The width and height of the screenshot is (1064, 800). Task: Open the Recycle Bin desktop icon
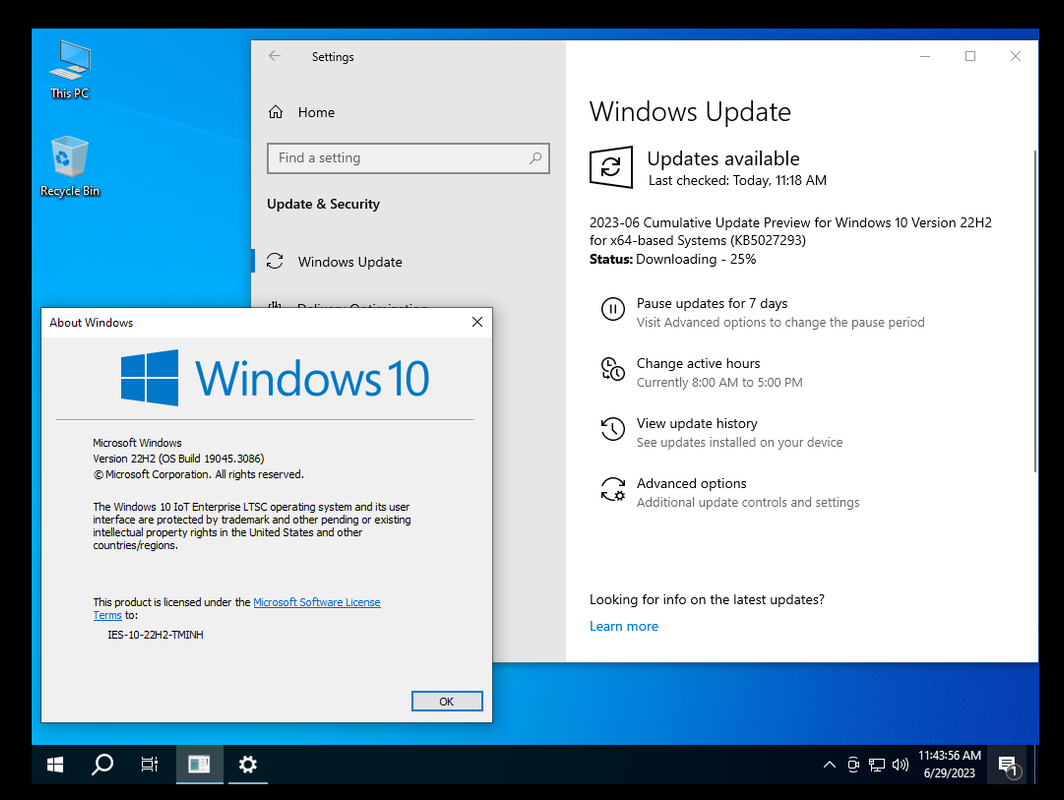tap(70, 166)
